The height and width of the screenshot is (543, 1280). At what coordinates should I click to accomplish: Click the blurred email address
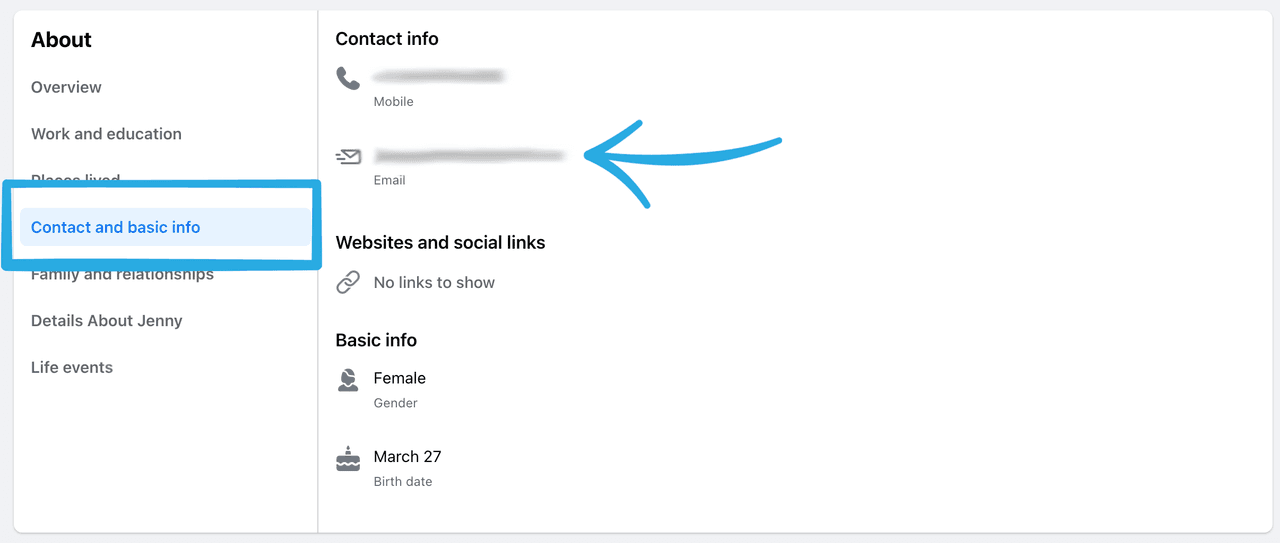tap(469, 155)
